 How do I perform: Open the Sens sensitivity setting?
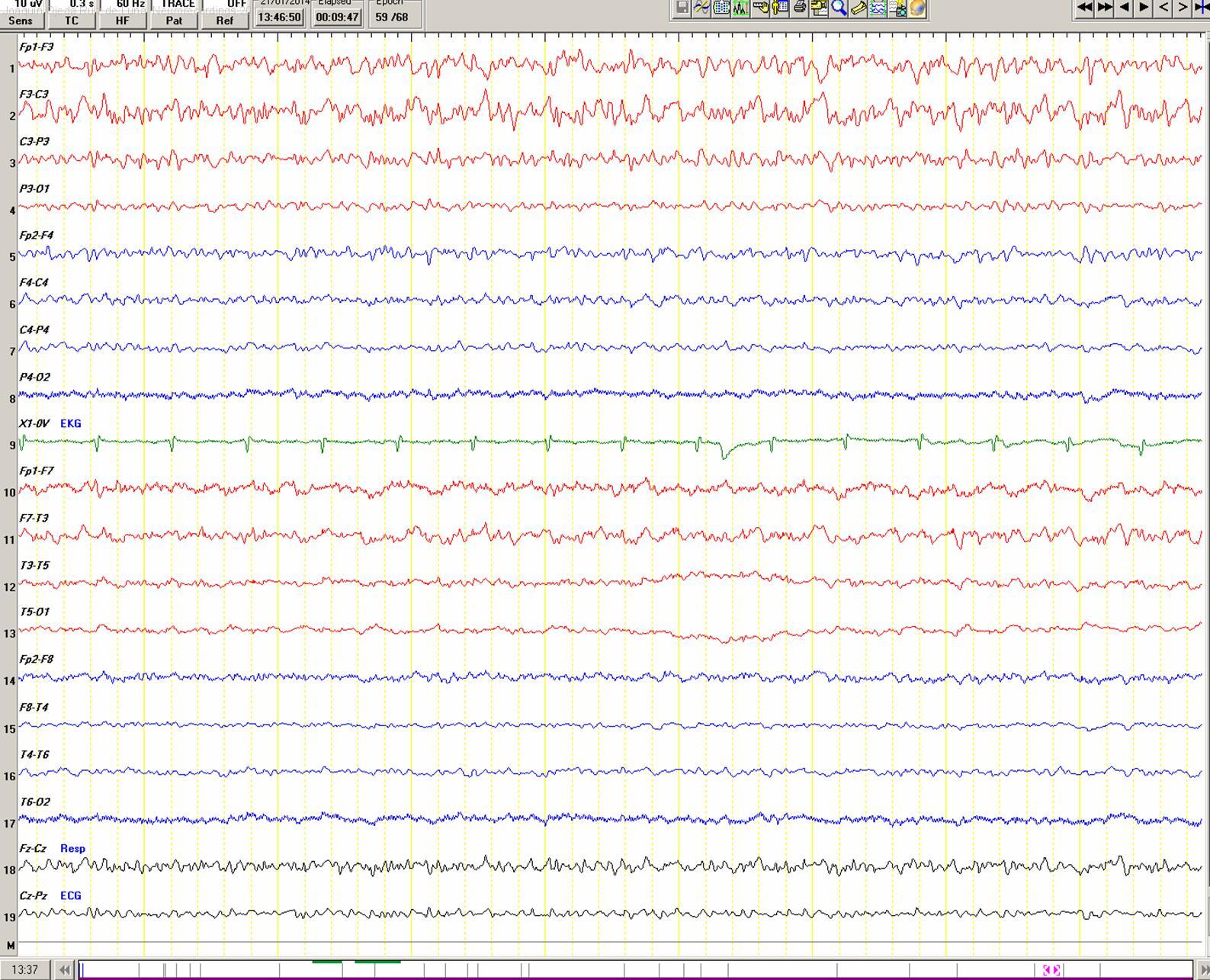click(x=21, y=21)
